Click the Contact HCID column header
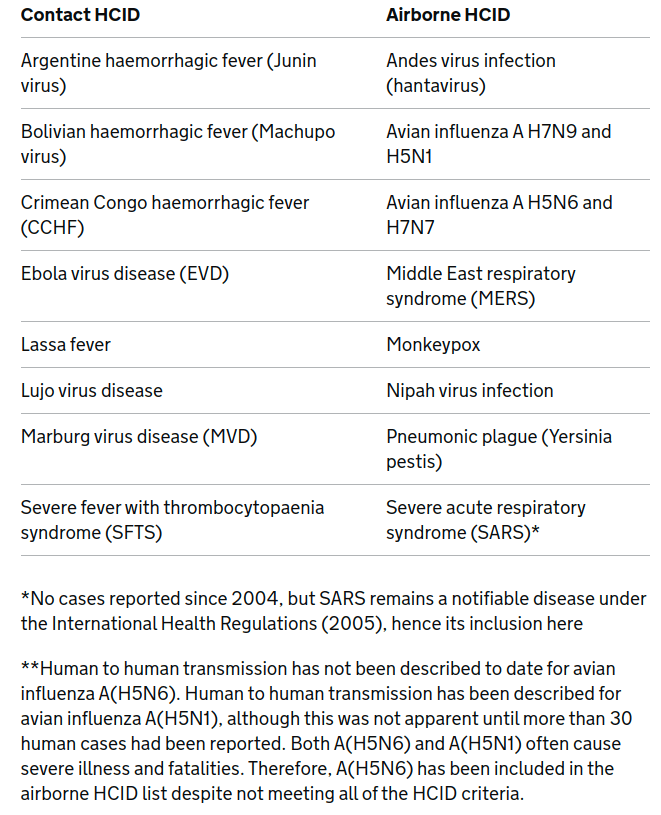Viewport: 661px width, 815px height. (80, 15)
